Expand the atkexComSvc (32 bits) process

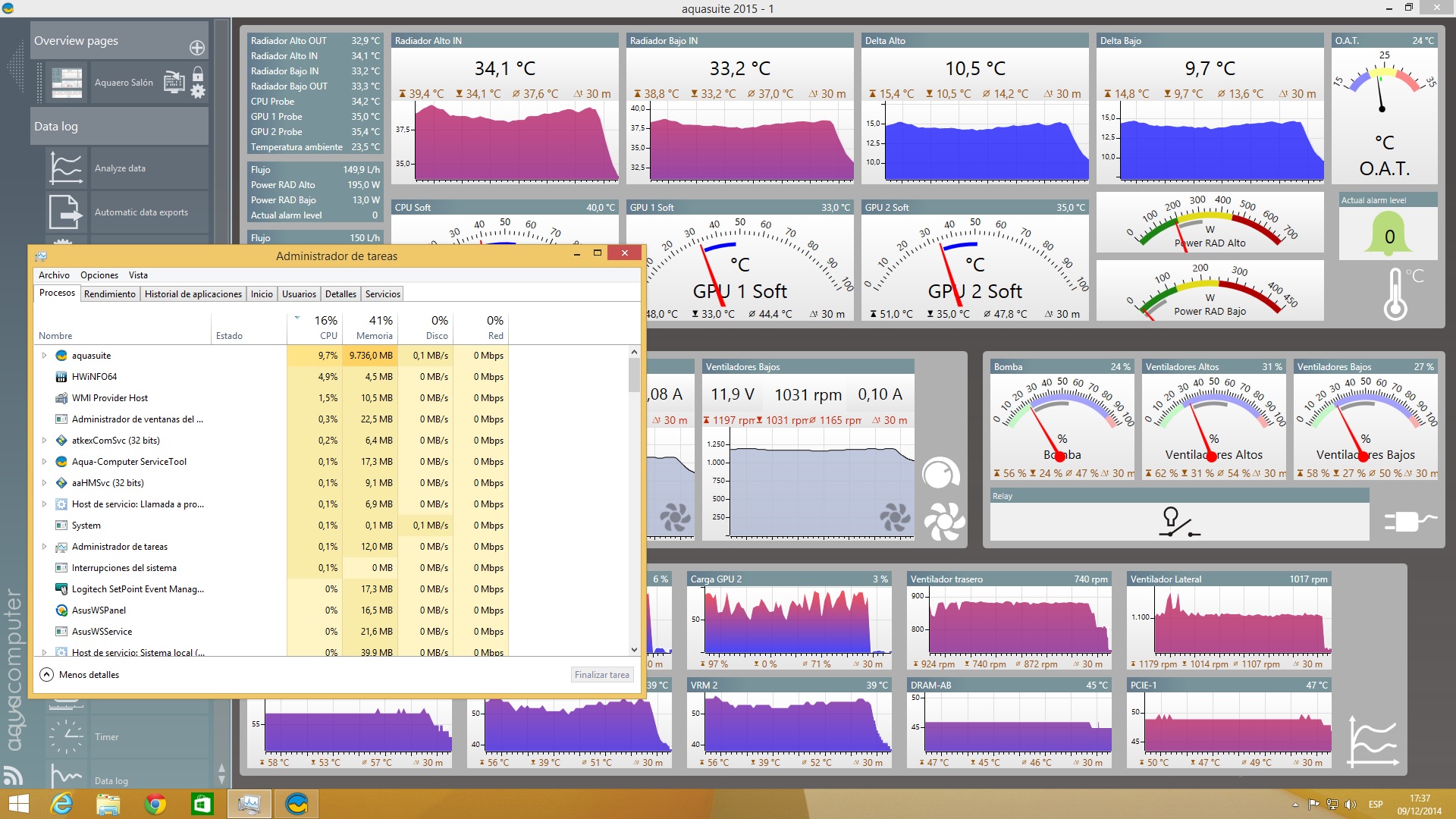pyautogui.click(x=44, y=441)
